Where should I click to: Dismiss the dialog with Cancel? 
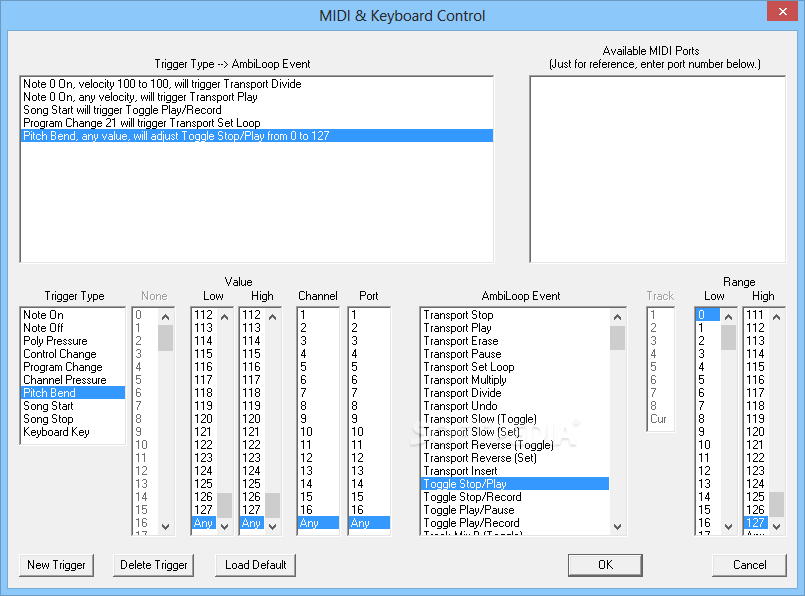(750, 565)
